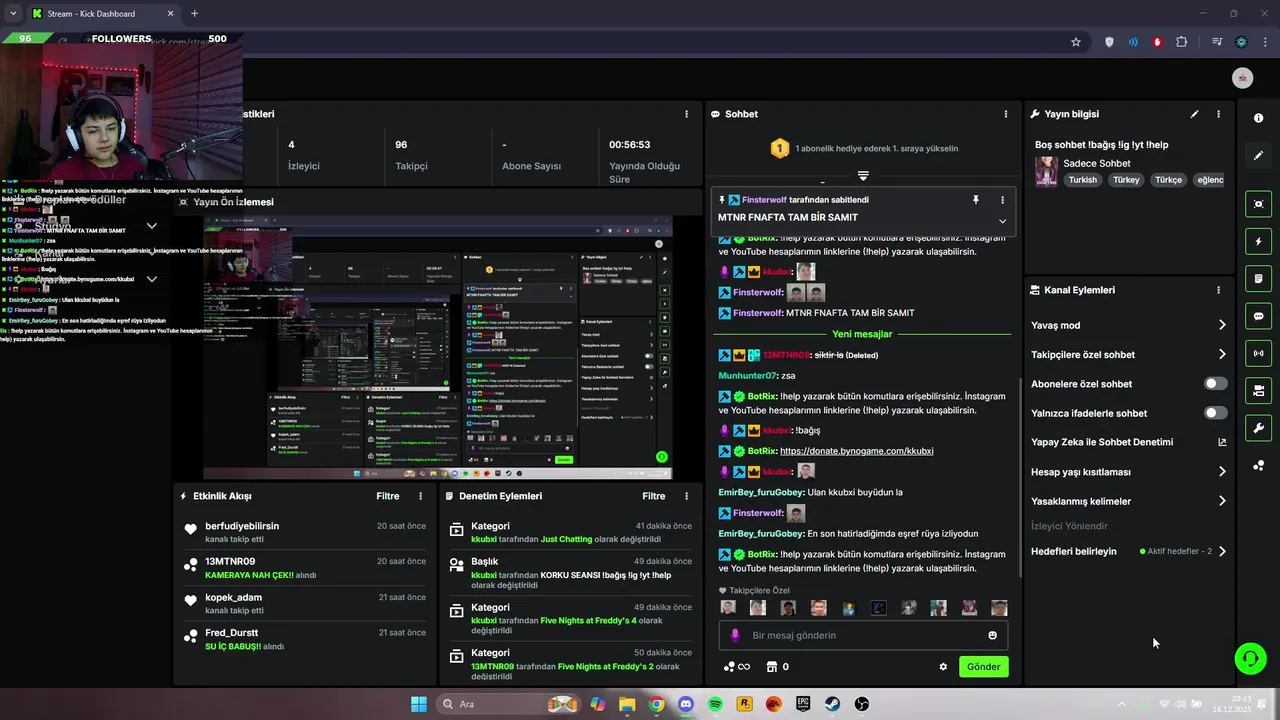The image size is (1280, 720).
Task: Open Yapay Zeka ile Sohbet Denetimi external link
Action: 1222,442
